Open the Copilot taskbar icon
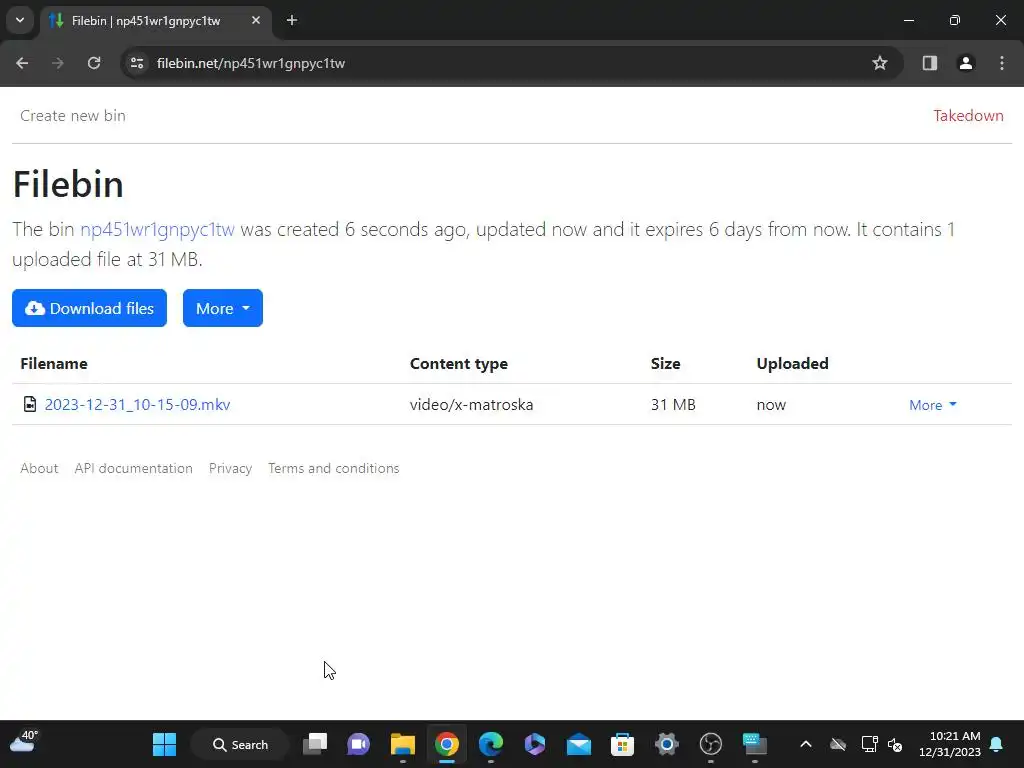The height and width of the screenshot is (768, 1024). tap(535, 744)
